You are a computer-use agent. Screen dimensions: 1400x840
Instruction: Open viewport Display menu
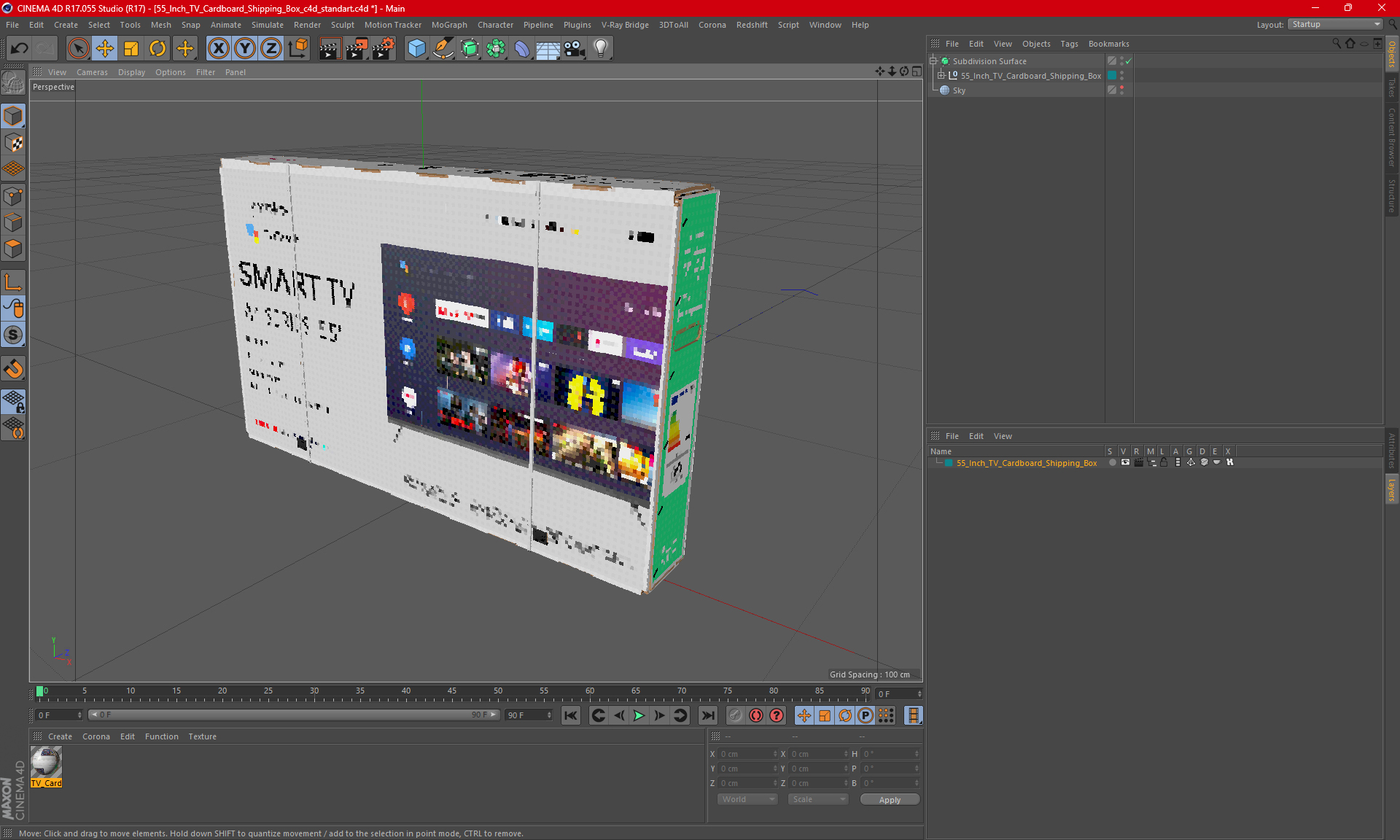[131, 72]
